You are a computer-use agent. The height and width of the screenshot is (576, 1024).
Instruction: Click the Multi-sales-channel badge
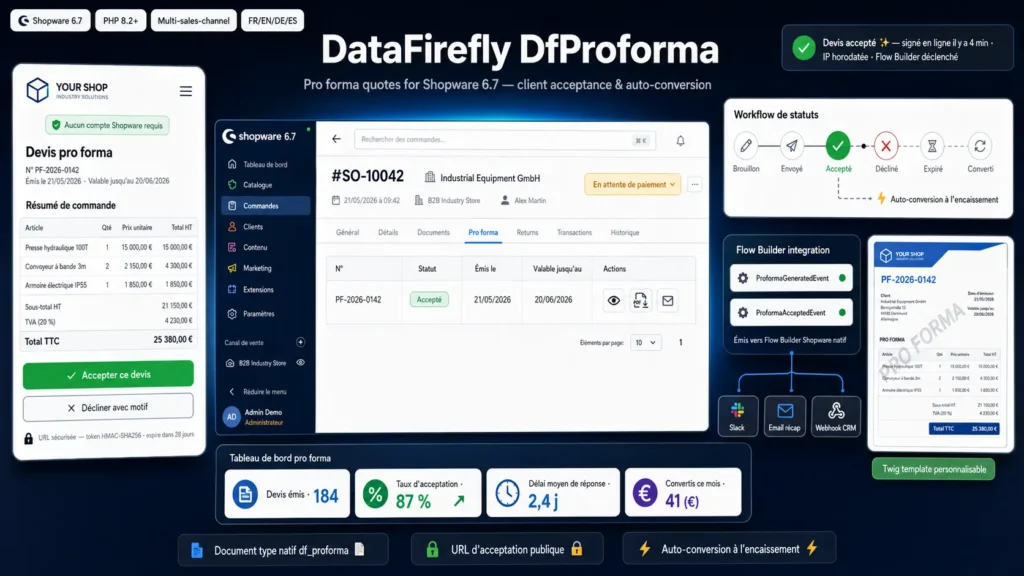(x=193, y=20)
